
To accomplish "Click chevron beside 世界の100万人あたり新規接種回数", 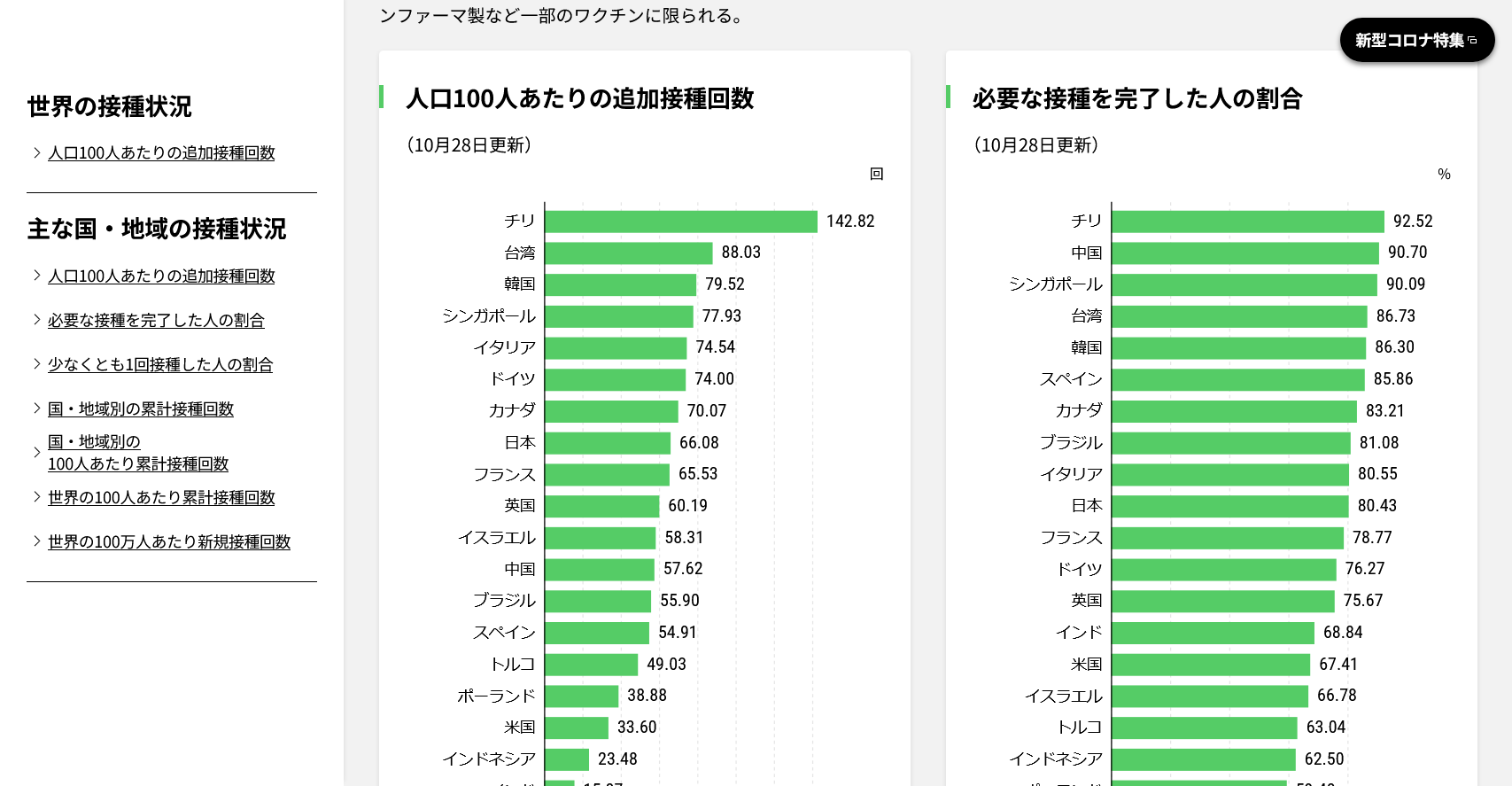I will pyautogui.click(x=36, y=541).
